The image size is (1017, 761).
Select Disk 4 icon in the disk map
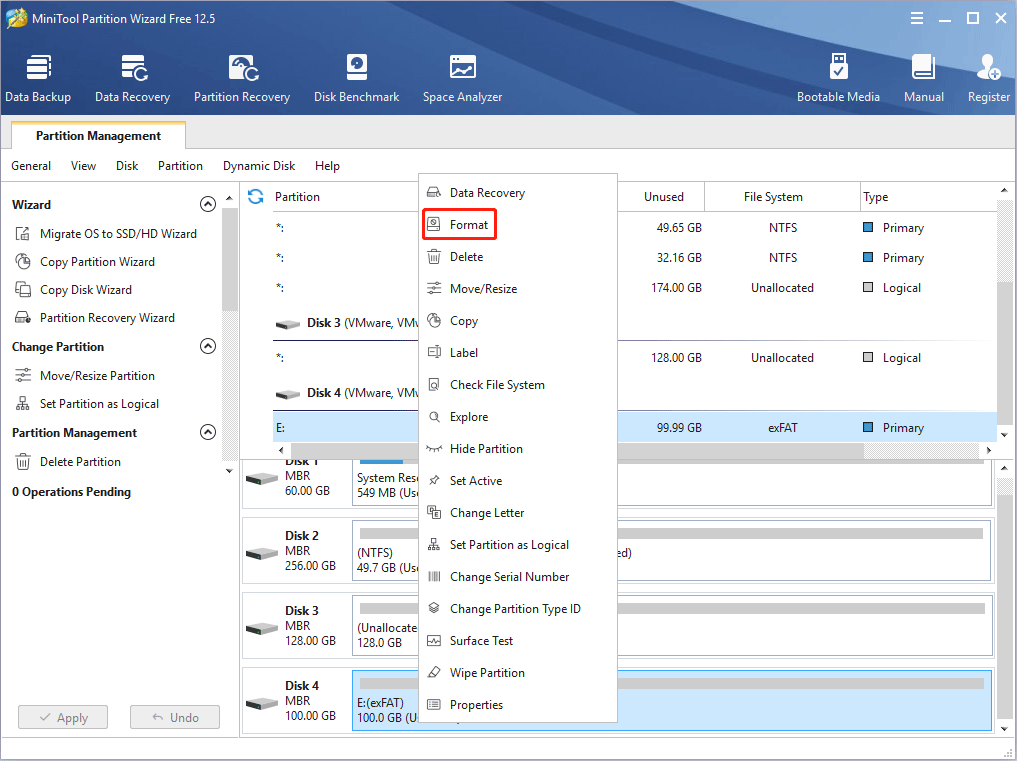click(x=262, y=703)
